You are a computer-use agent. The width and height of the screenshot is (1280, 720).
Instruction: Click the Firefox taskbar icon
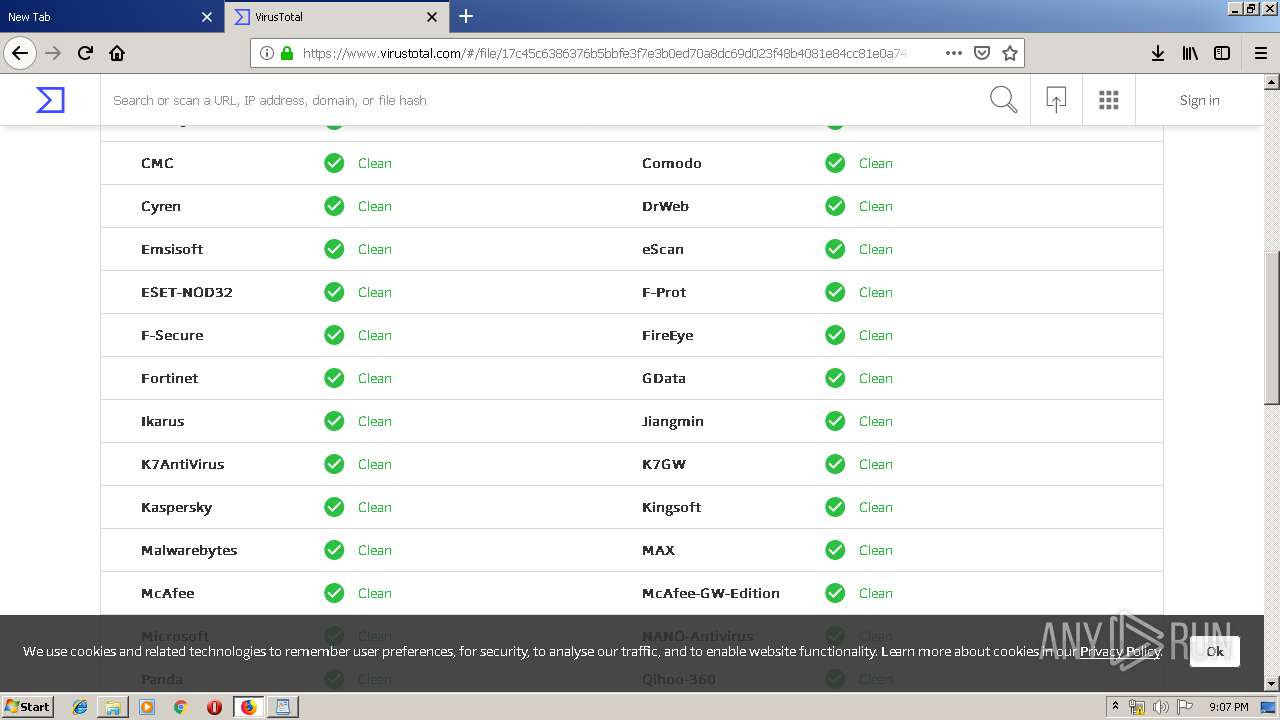point(248,707)
